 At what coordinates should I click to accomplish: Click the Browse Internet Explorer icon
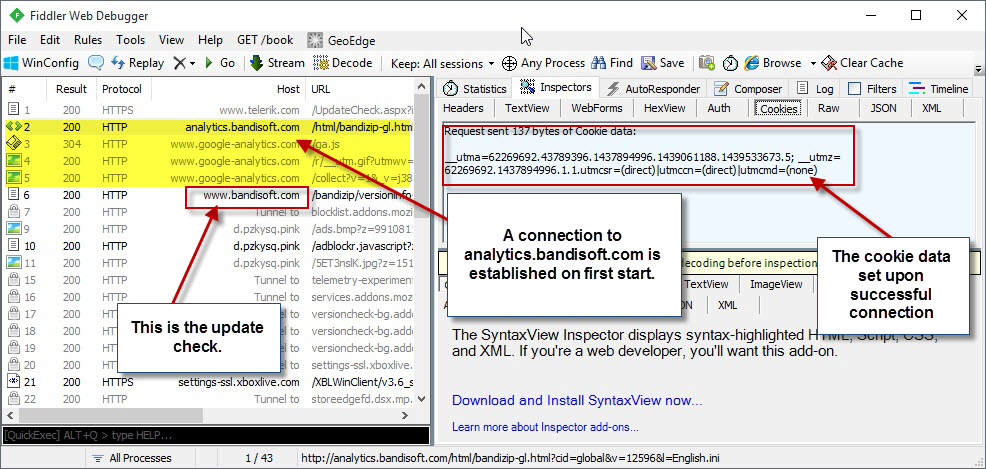[x=751, y=63]
